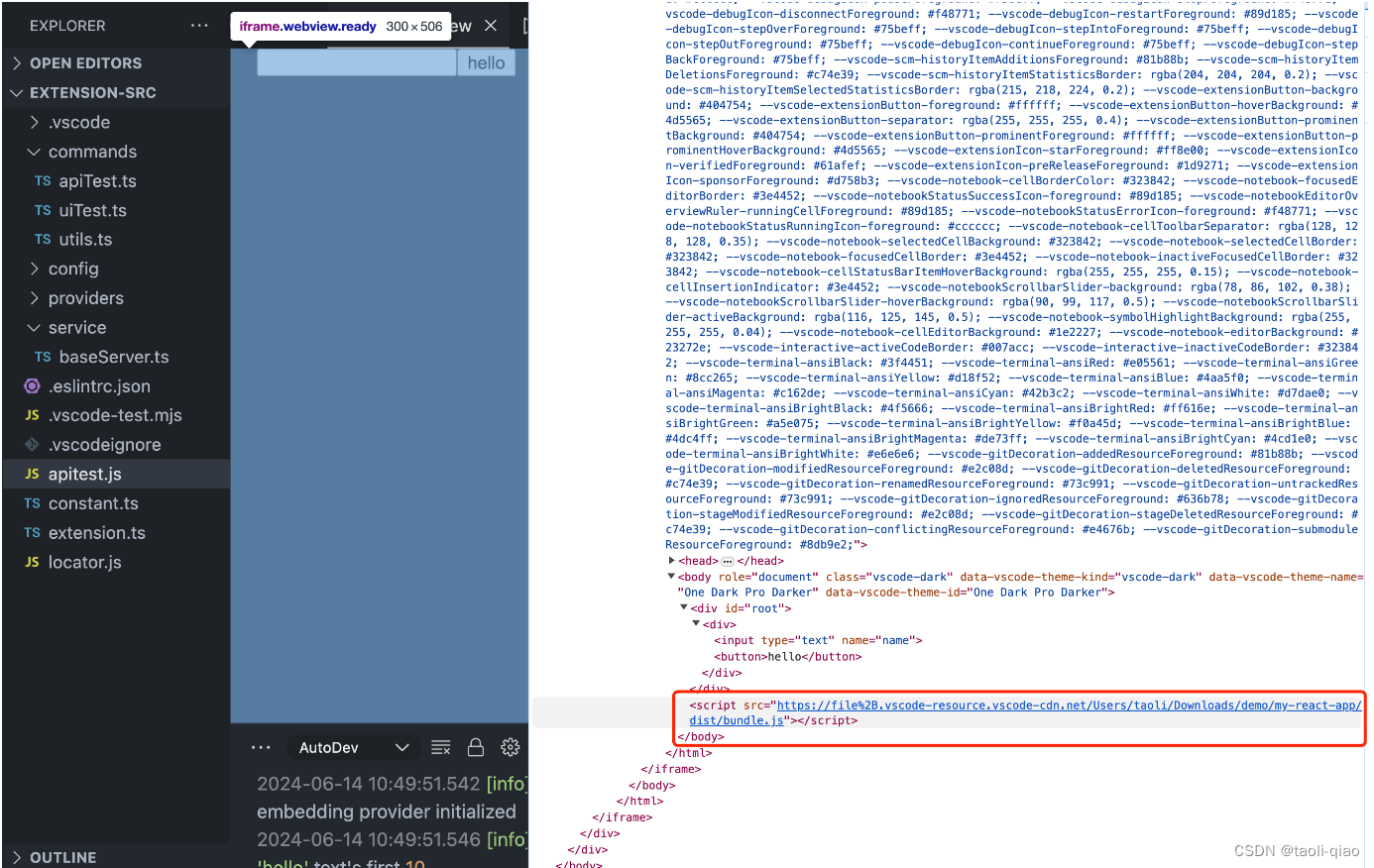This screenshot has height=868, width=1374.
Task: Expand the head element in DevTools
Action: (x=672, y=561)
